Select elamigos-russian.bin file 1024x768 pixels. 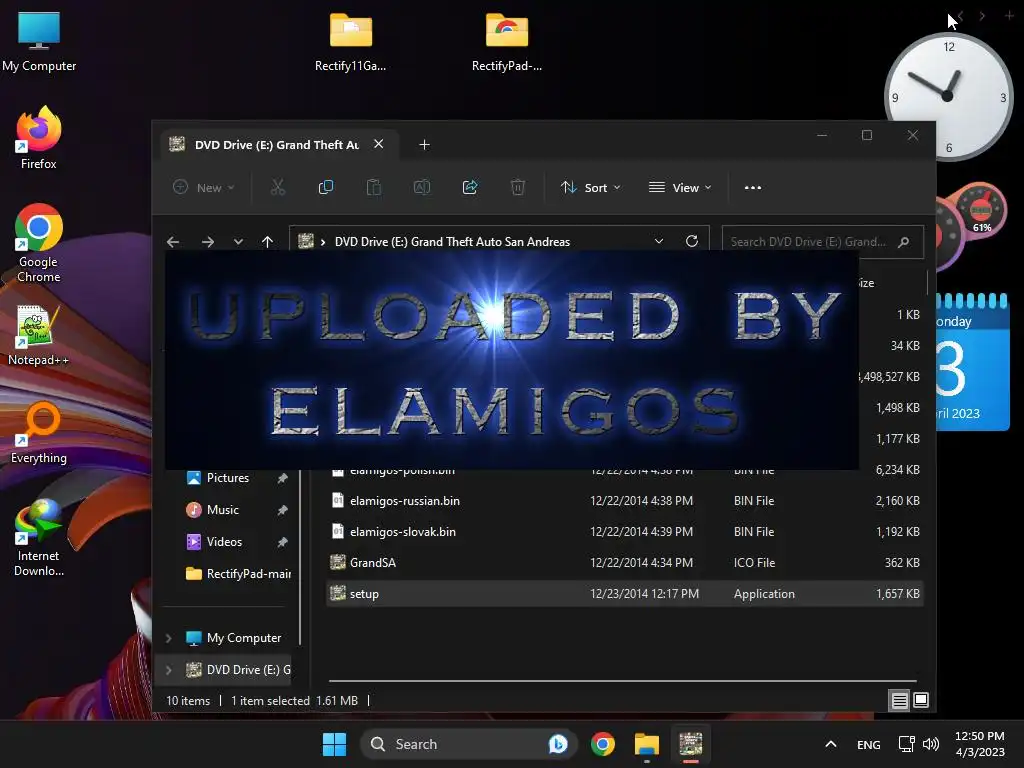click(x=624, y=501)
